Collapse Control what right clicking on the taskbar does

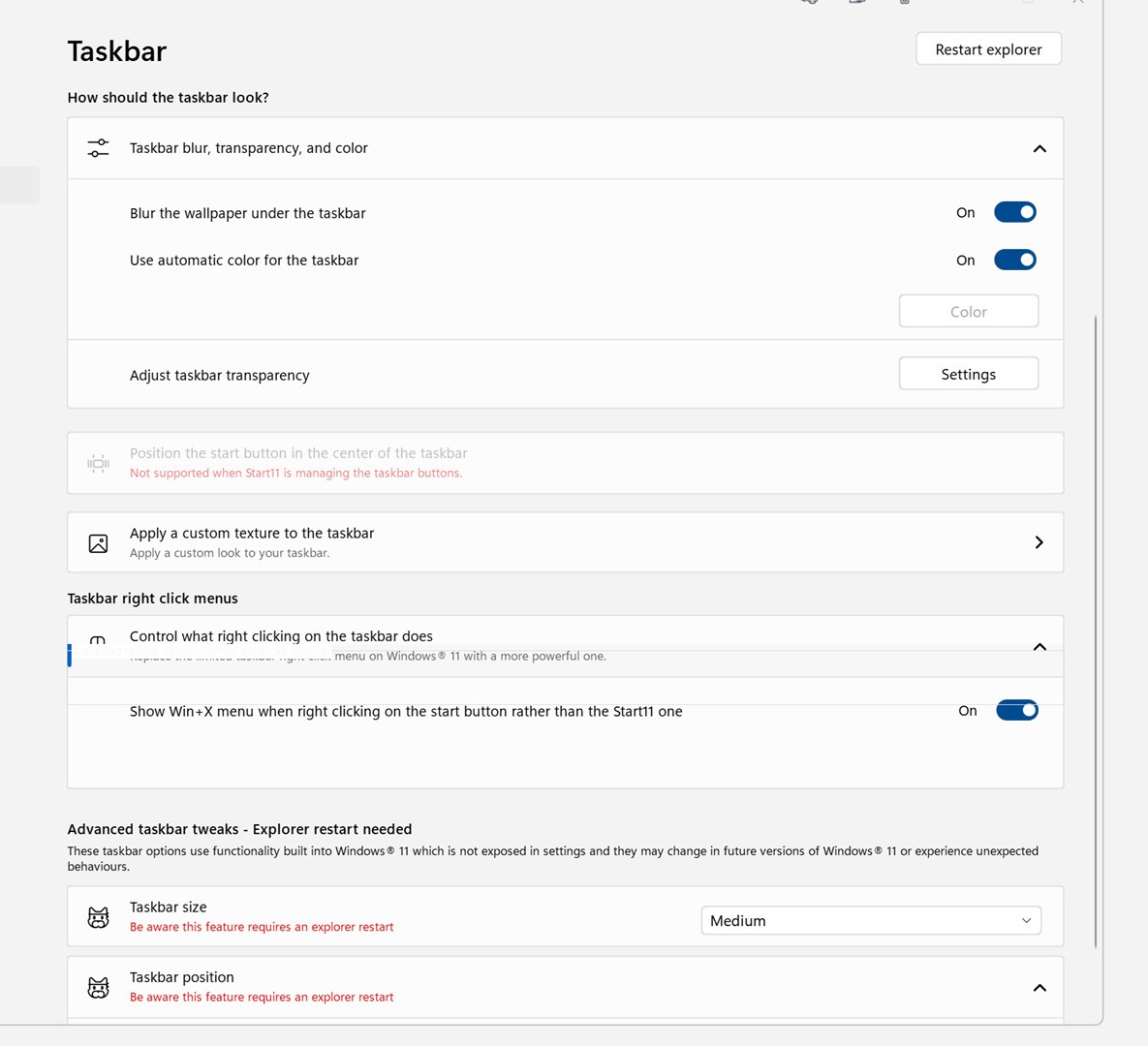point(1039,647)
